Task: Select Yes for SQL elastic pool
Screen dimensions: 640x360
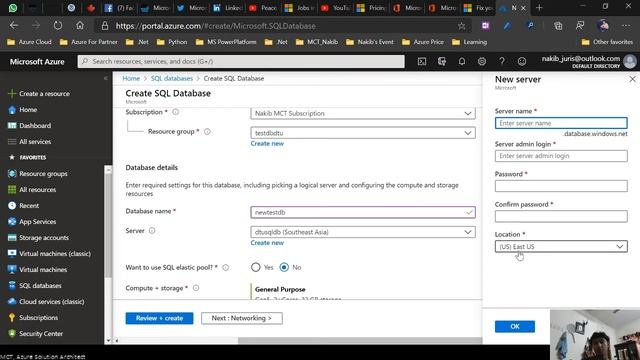Action: click(x=256, y=267)
